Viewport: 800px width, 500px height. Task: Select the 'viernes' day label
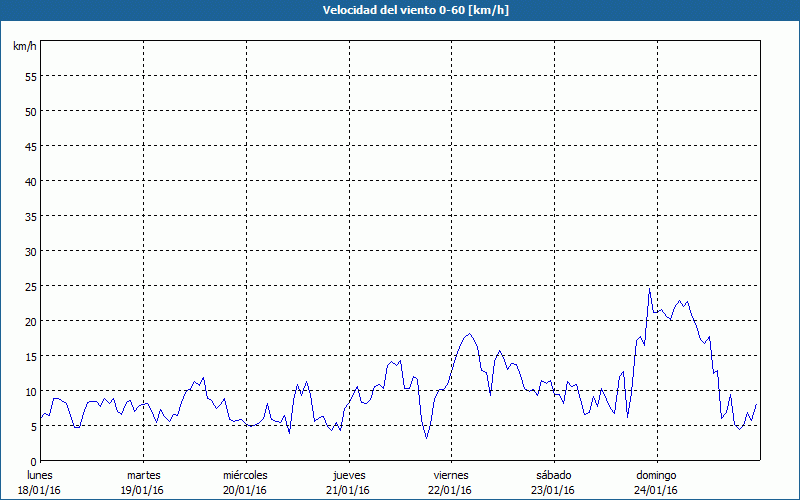pos(451,475)
